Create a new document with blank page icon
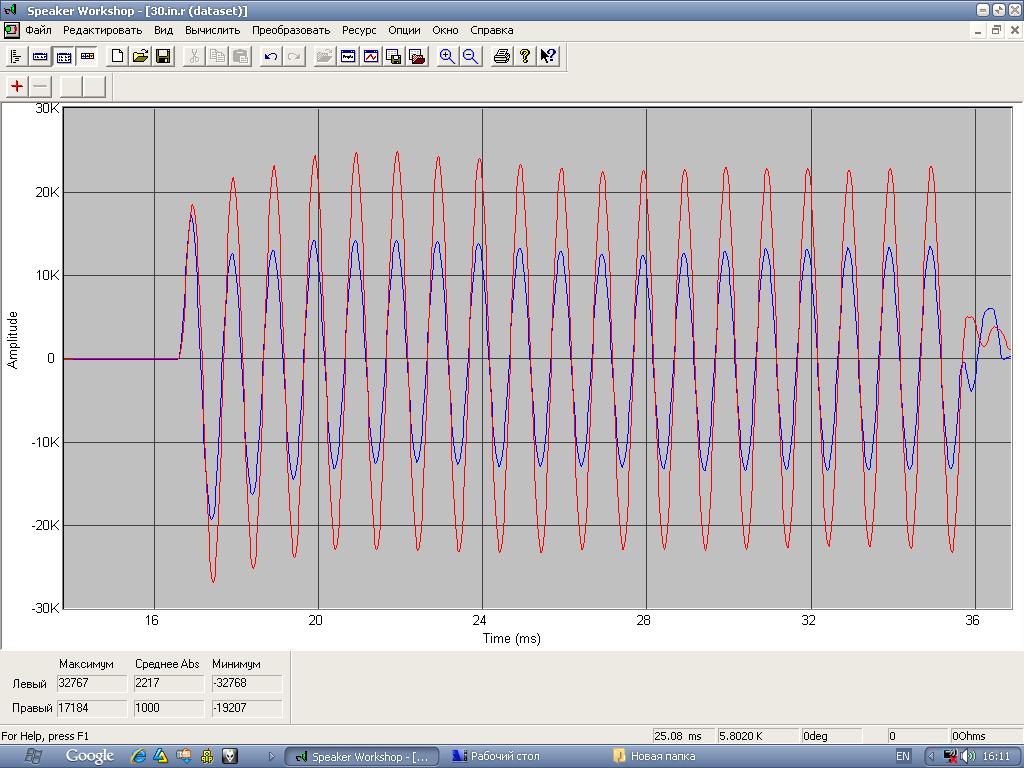 (x=117, y=57)
